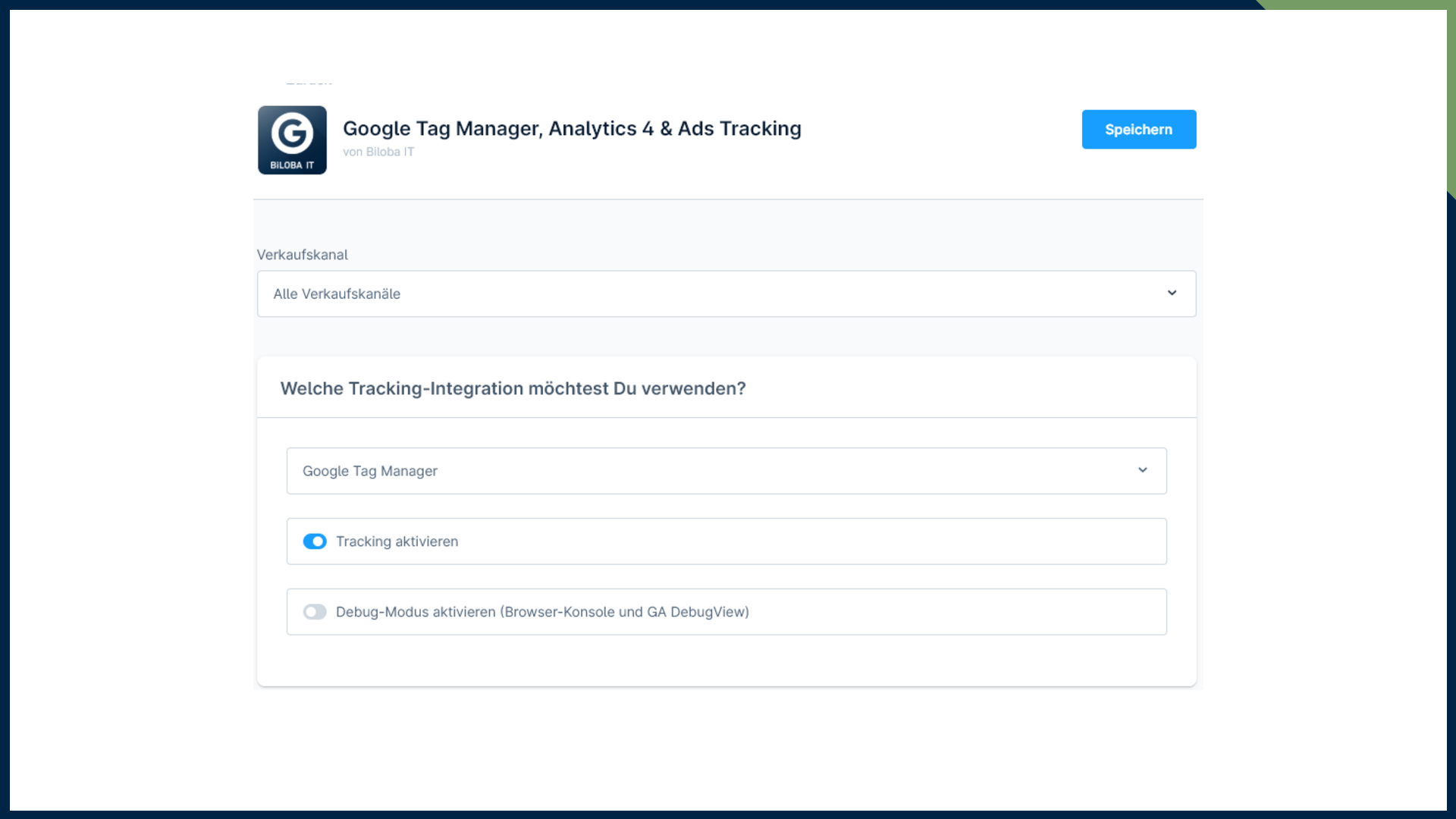The image size is (1456, 819).
Task: Click the chevron in Alle Verkaufskanäle field
Action: [1172, 293]
